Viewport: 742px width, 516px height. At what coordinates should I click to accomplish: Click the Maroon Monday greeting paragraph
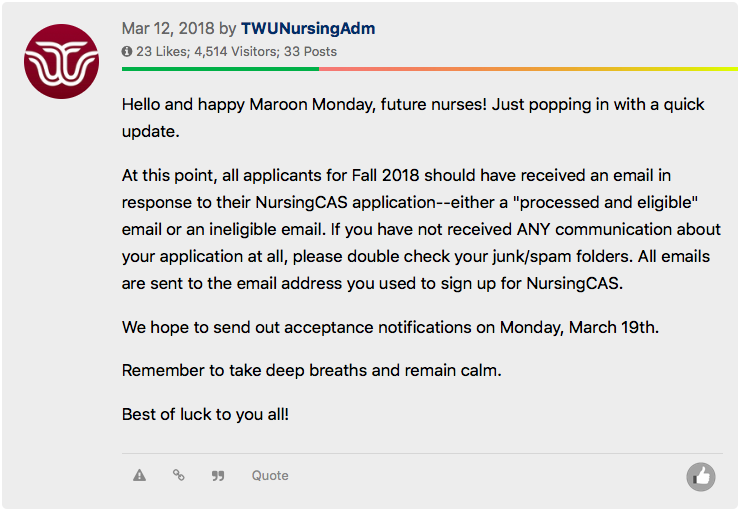[x=413, y=117]
